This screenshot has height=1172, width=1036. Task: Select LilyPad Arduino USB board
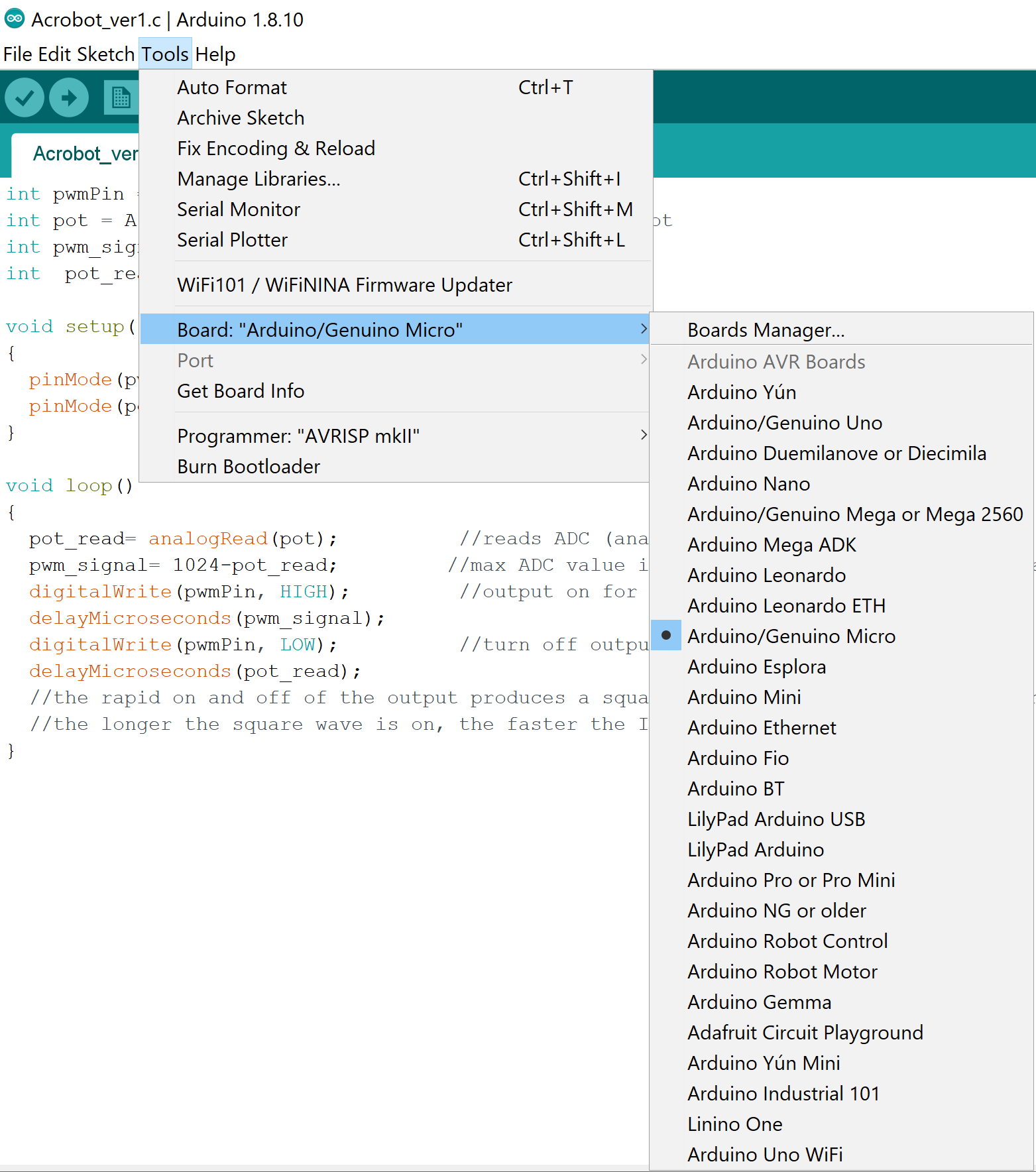coord(842,819)
